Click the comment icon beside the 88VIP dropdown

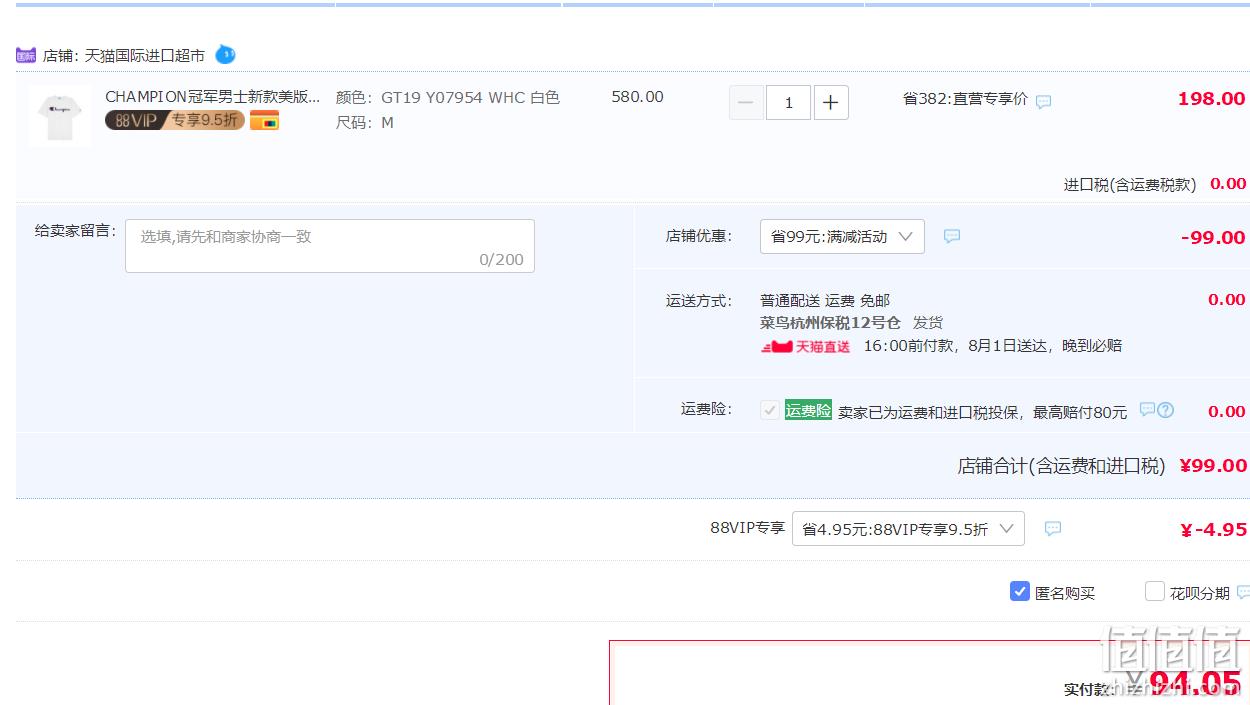[1053, 529]
